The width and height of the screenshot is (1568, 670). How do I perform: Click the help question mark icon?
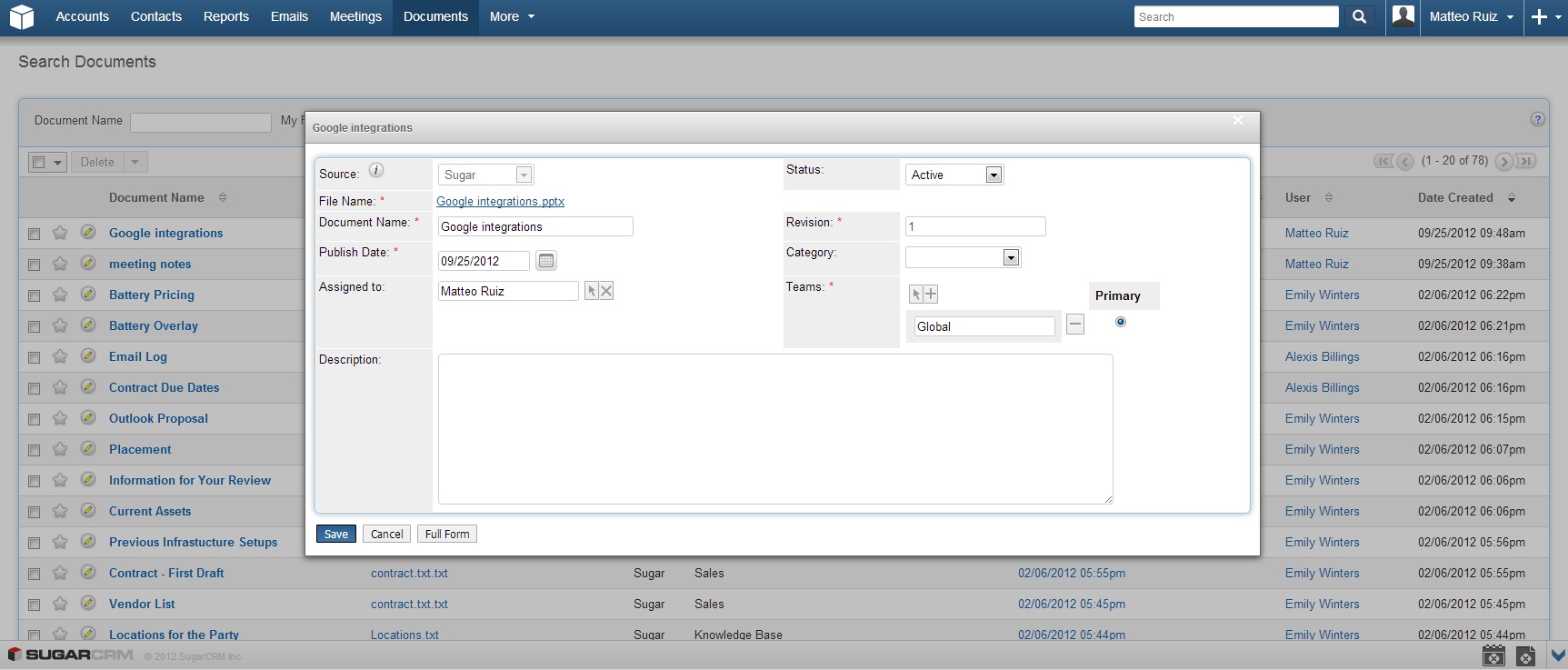1538,119
